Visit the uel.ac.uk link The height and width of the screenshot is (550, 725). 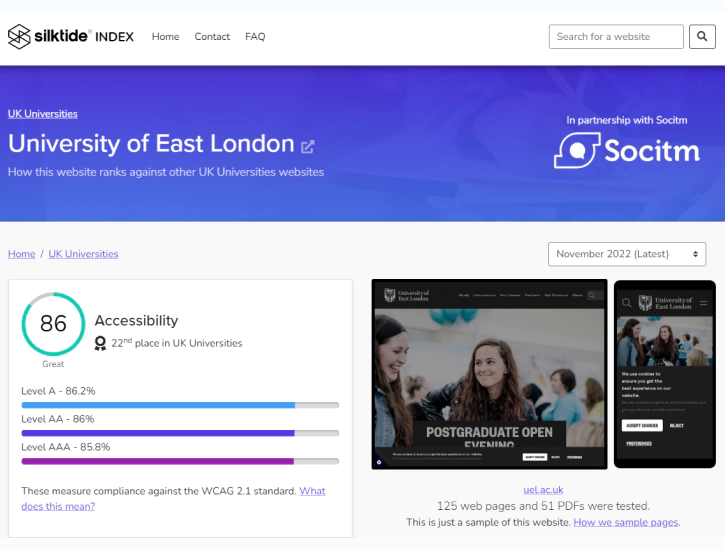click(543, 490)
